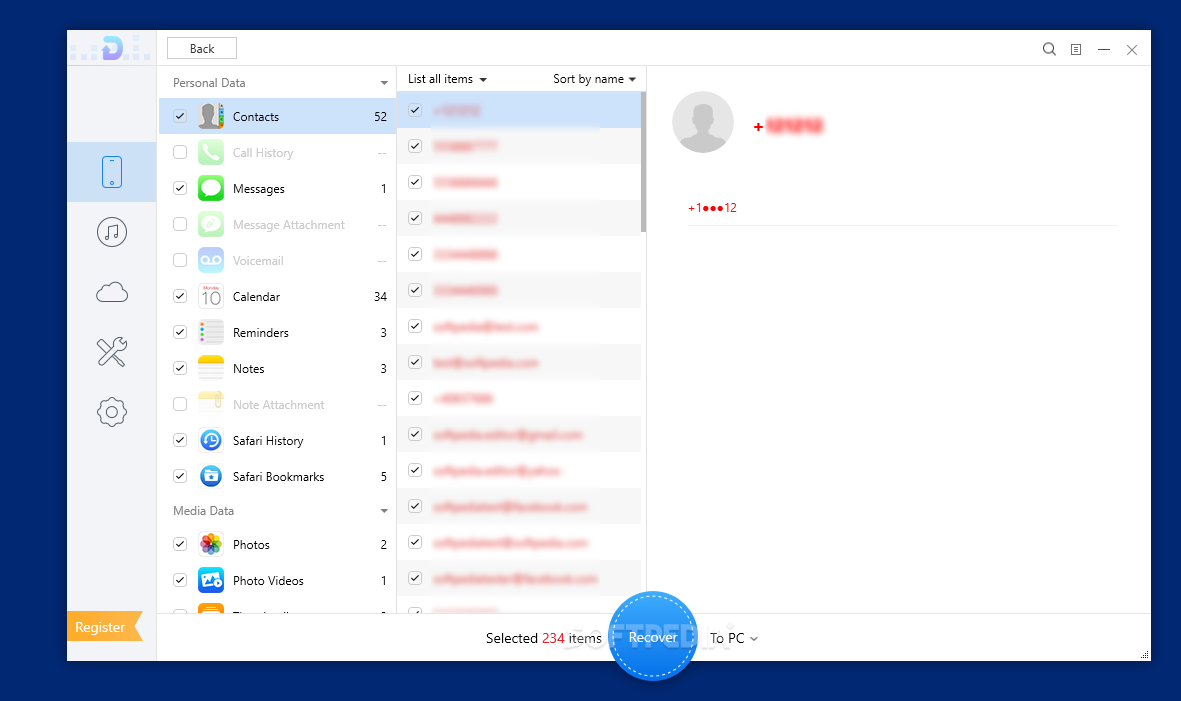The image size is (1181, 701).
Task: Open the repair tools sidebar tab
Action: (x=111, y=352)
